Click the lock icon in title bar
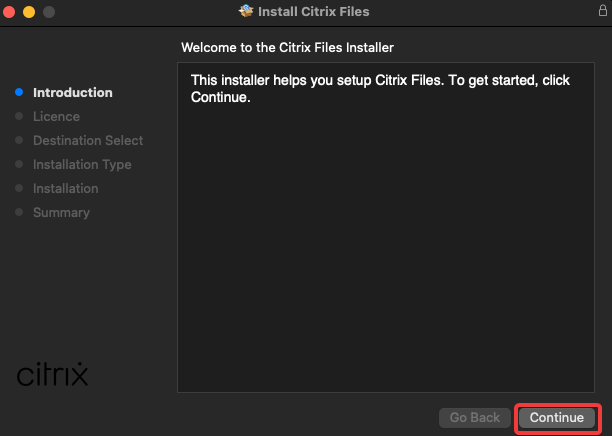Screen dimensions: 612x436 (600, 12)
